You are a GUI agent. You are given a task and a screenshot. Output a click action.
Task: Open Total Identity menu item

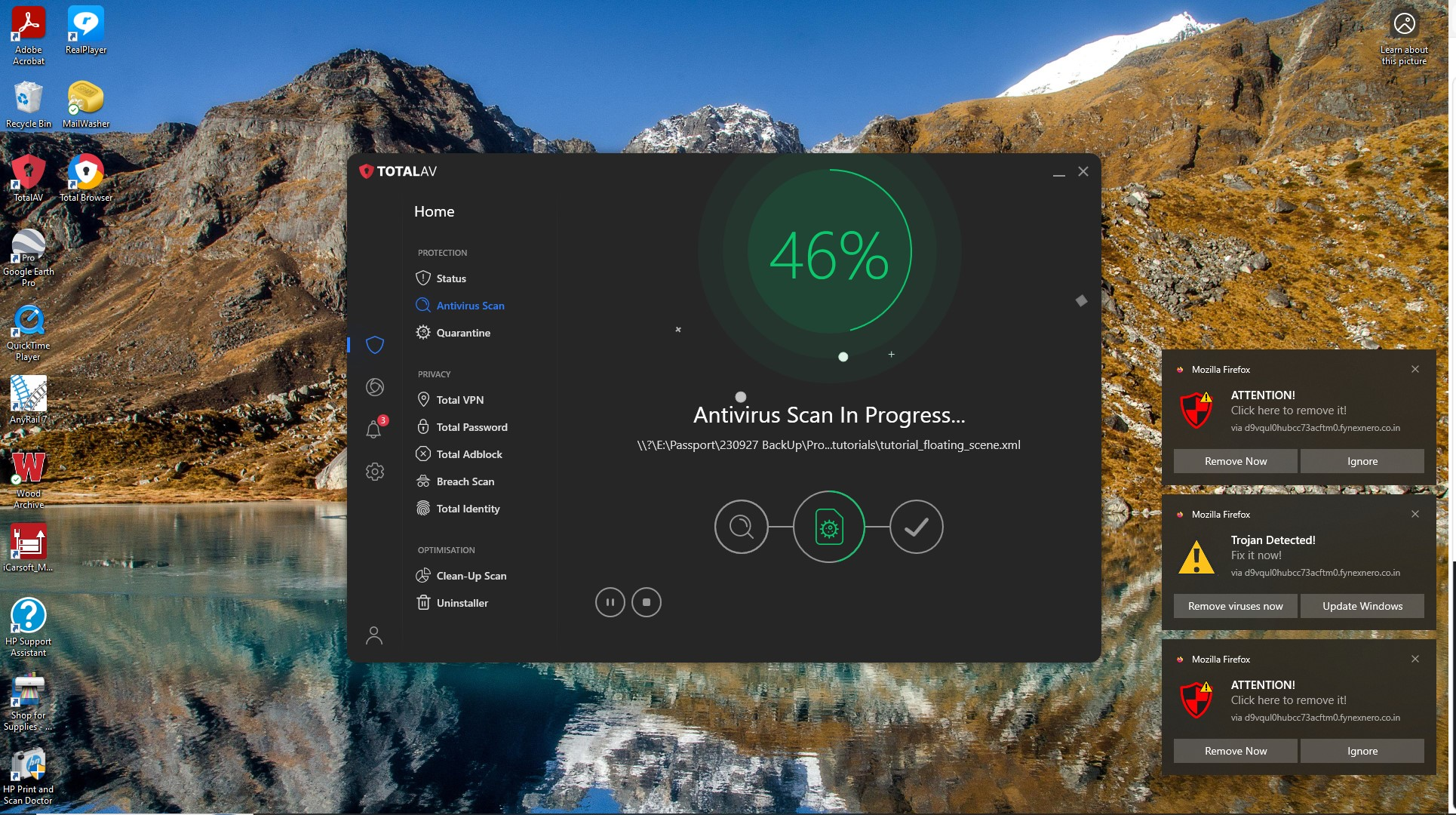click(458, 509)
